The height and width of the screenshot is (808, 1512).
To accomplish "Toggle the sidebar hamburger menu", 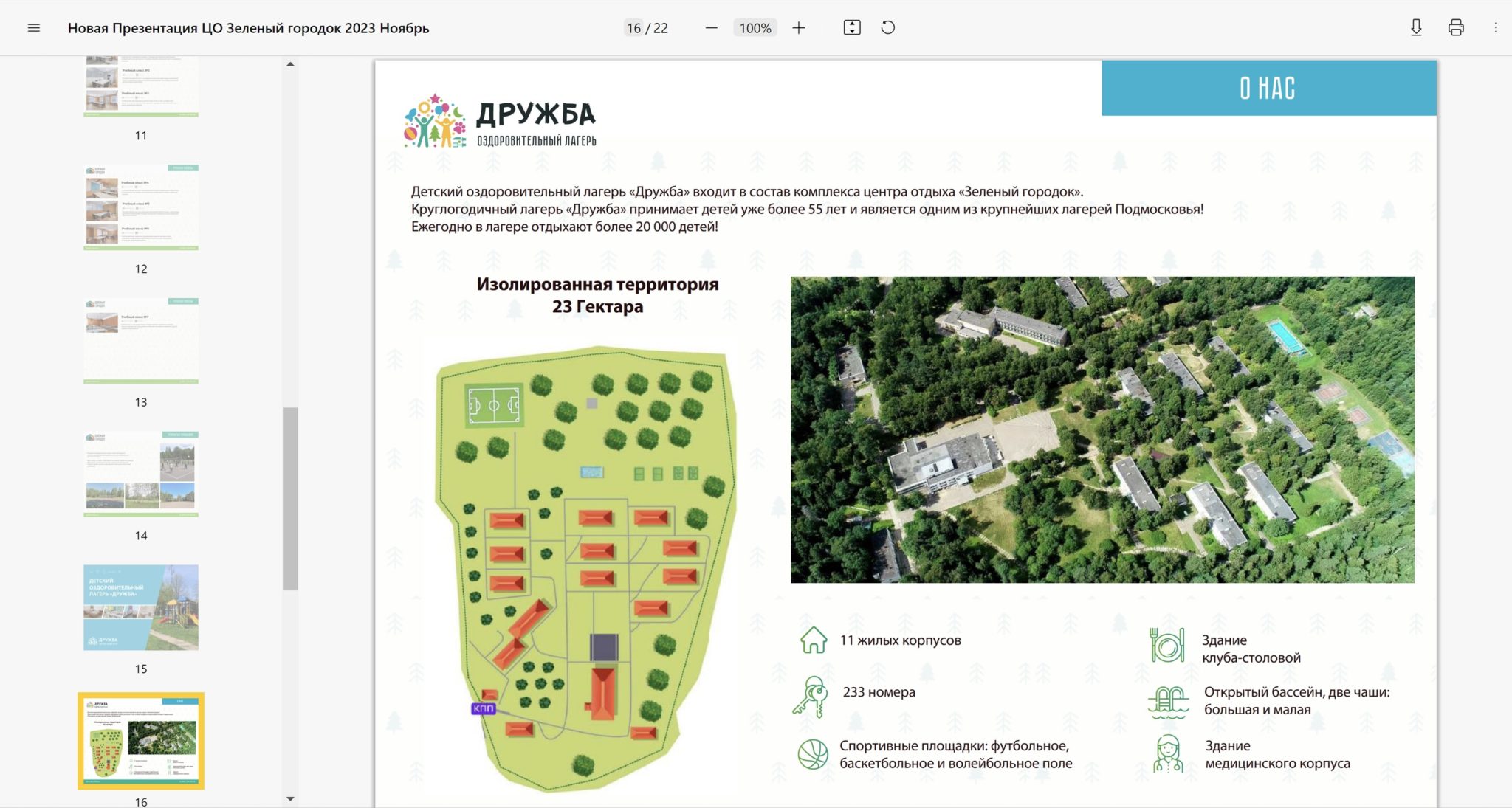I will 33,28.
